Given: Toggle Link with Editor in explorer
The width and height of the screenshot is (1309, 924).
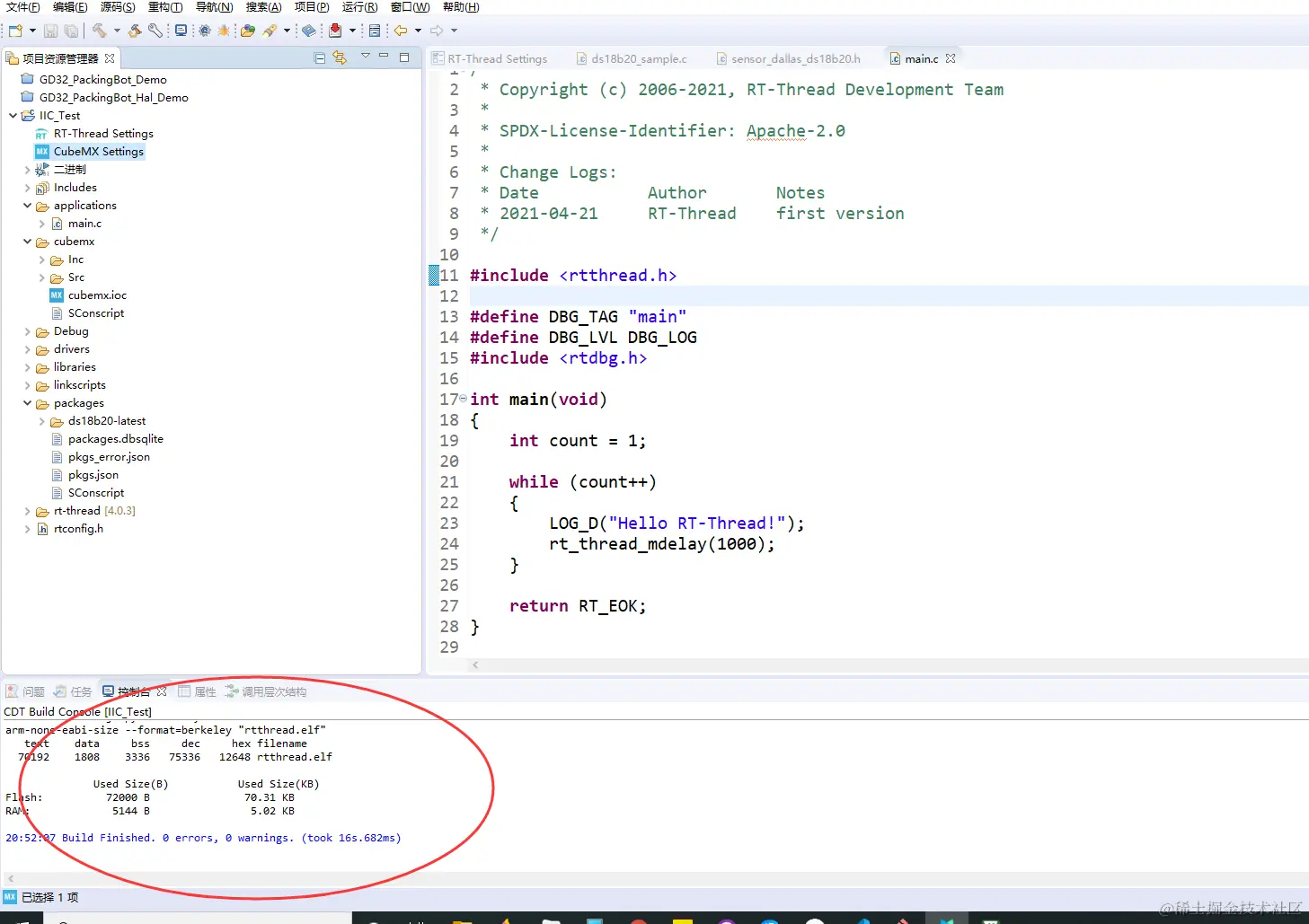Looking at the screenshot, I should tap(340, 58).
